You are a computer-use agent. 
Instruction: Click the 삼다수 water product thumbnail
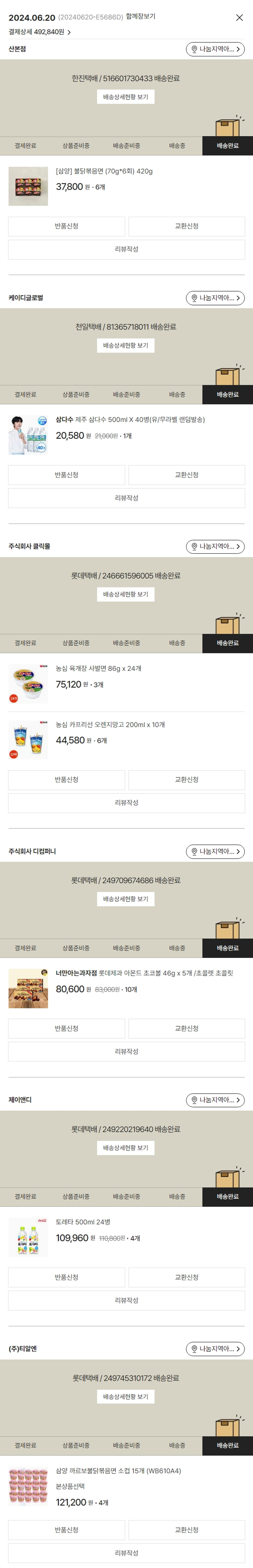(28, 435)
